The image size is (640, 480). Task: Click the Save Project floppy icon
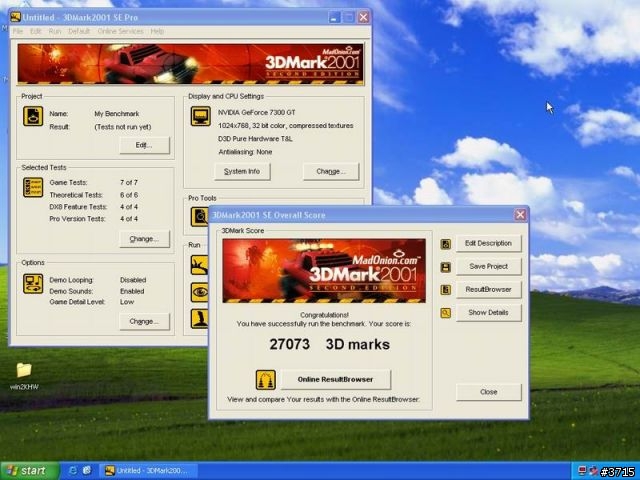(x=446, y=267)
